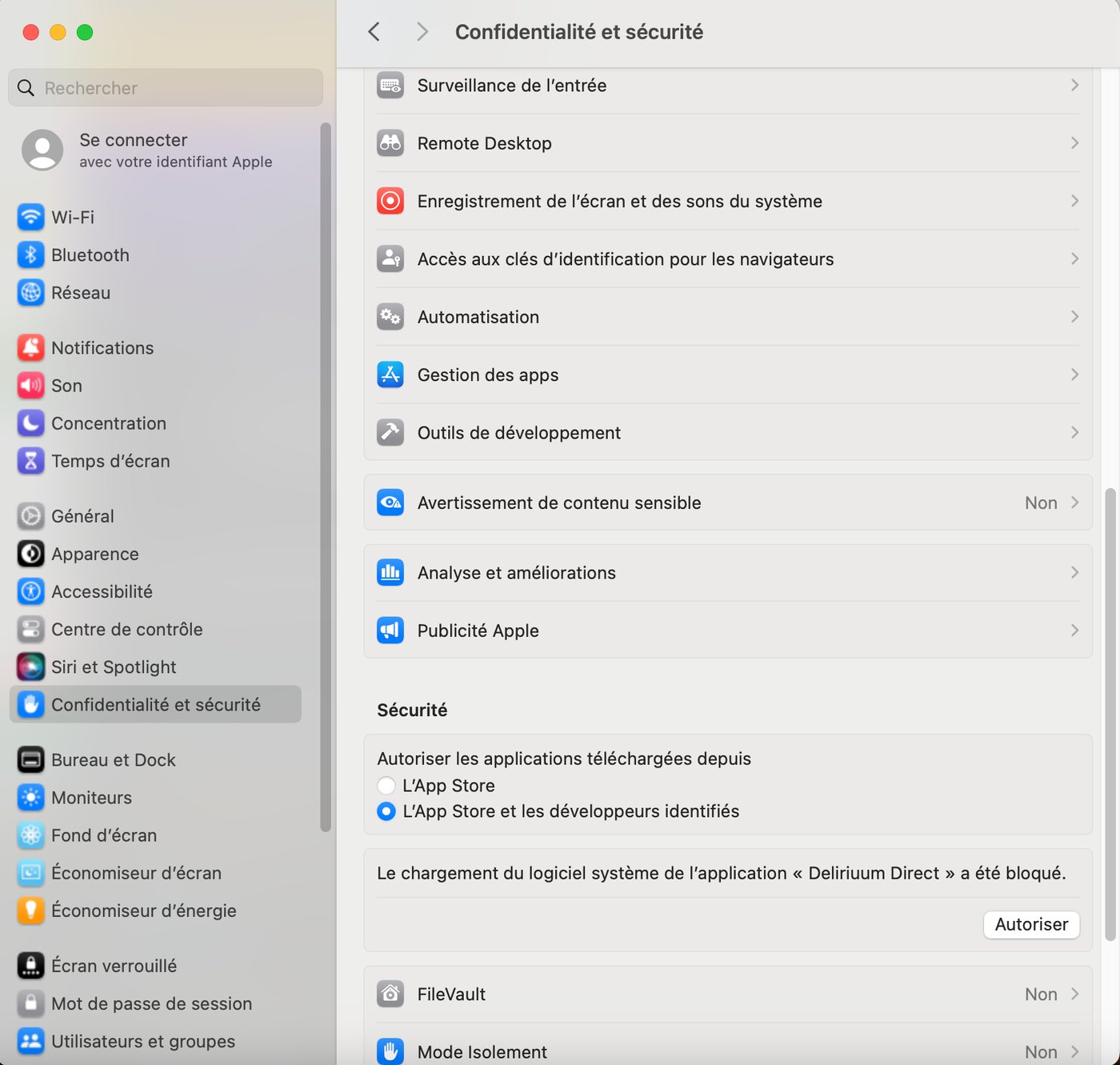Open Utilisateurs et groupes

pos(155,1040)
